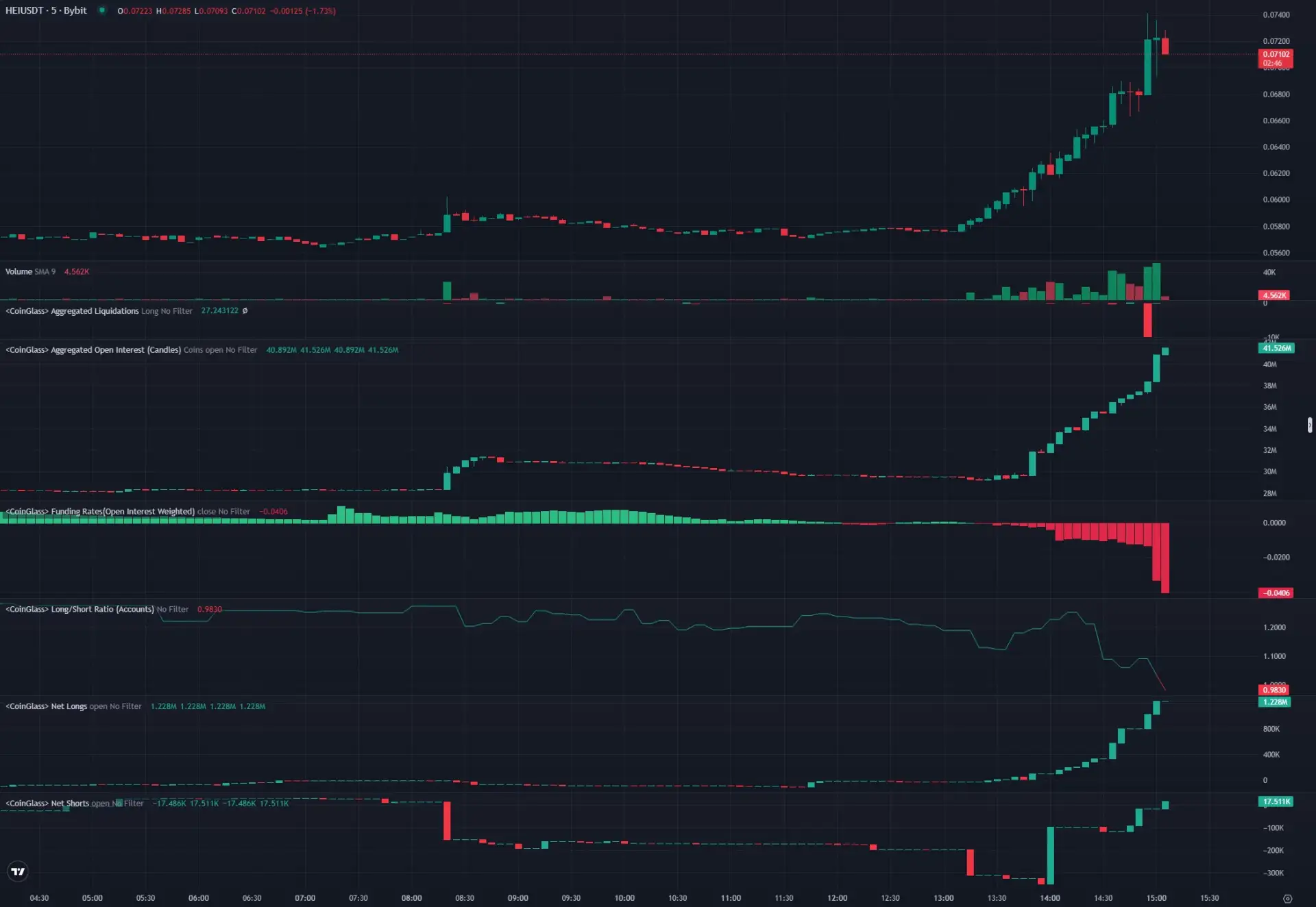Click the H0.07285 high value in header

tap(173, 11)
